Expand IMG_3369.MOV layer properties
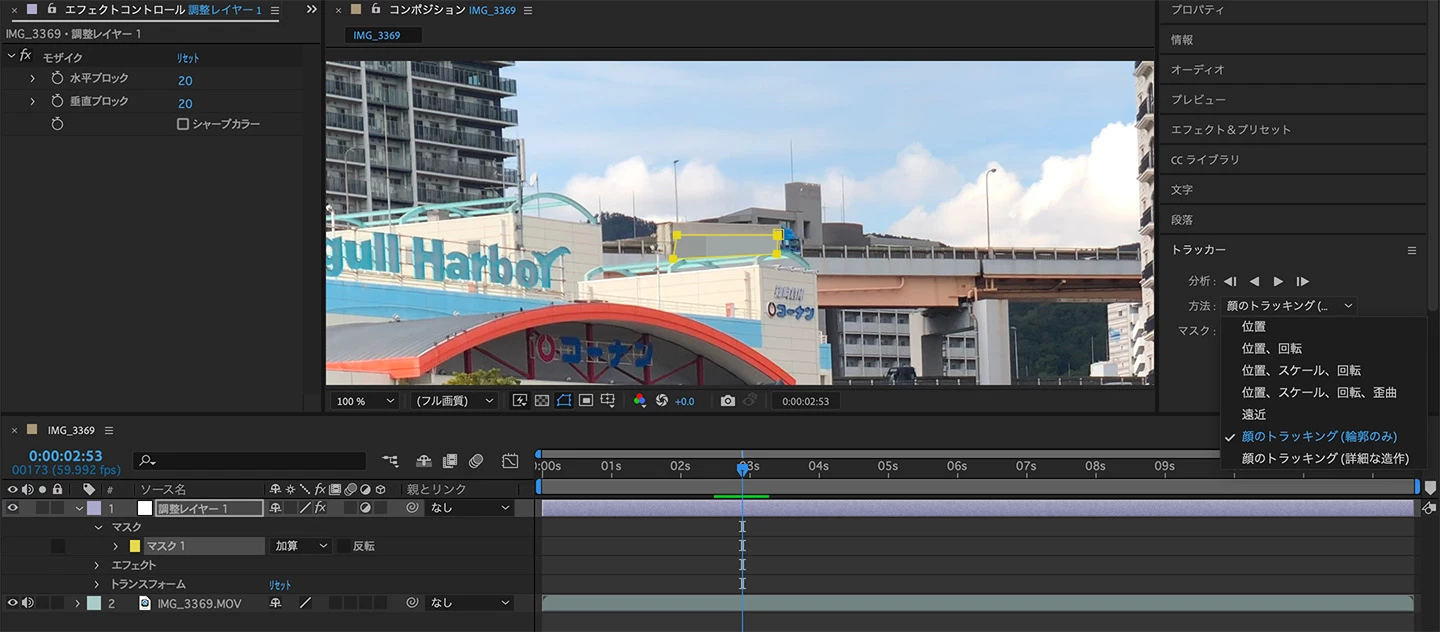Viewport: 1440px width, 632px height. 77,603
